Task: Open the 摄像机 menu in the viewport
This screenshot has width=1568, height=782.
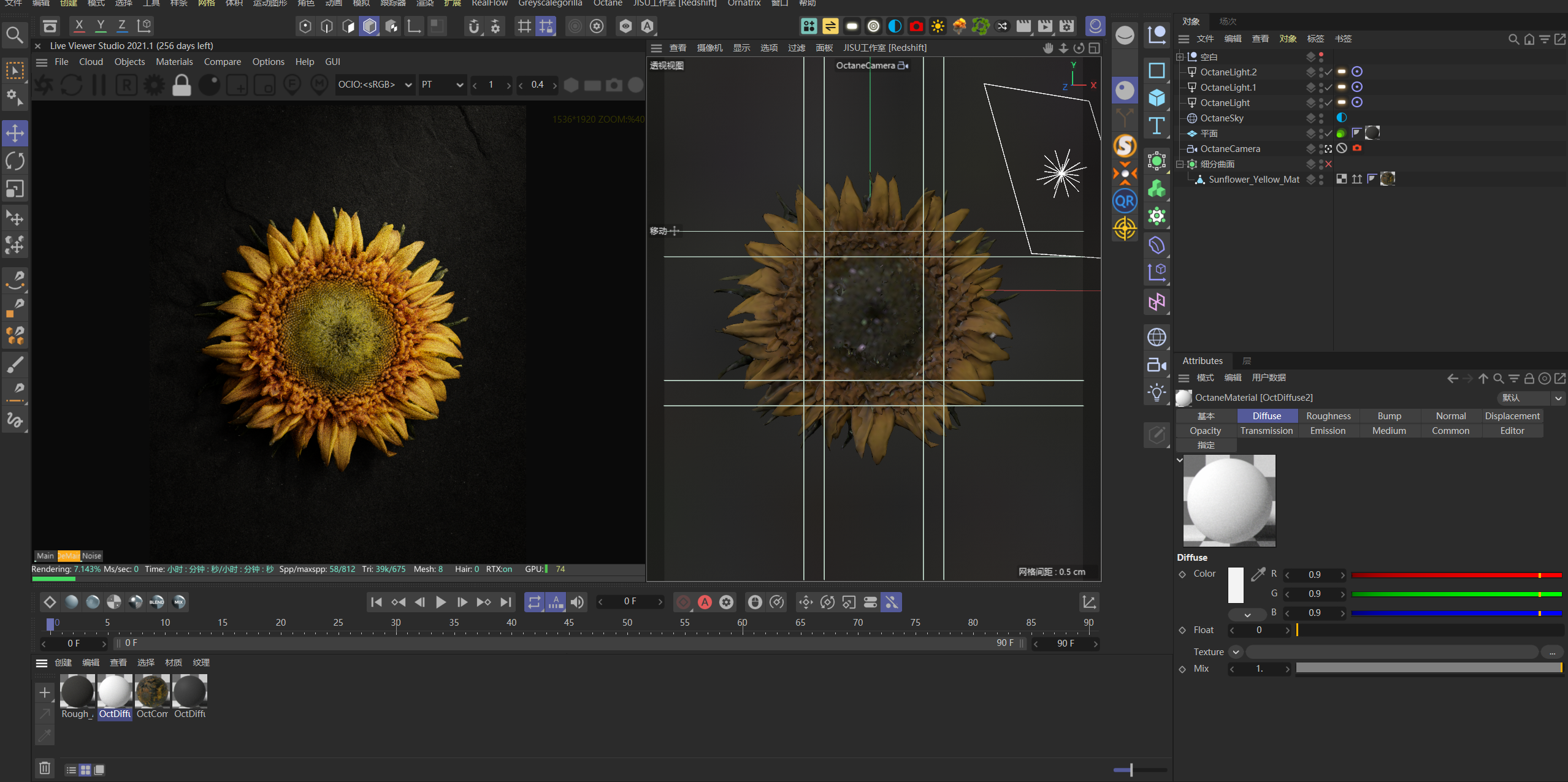Action: (x=709, y=48)
